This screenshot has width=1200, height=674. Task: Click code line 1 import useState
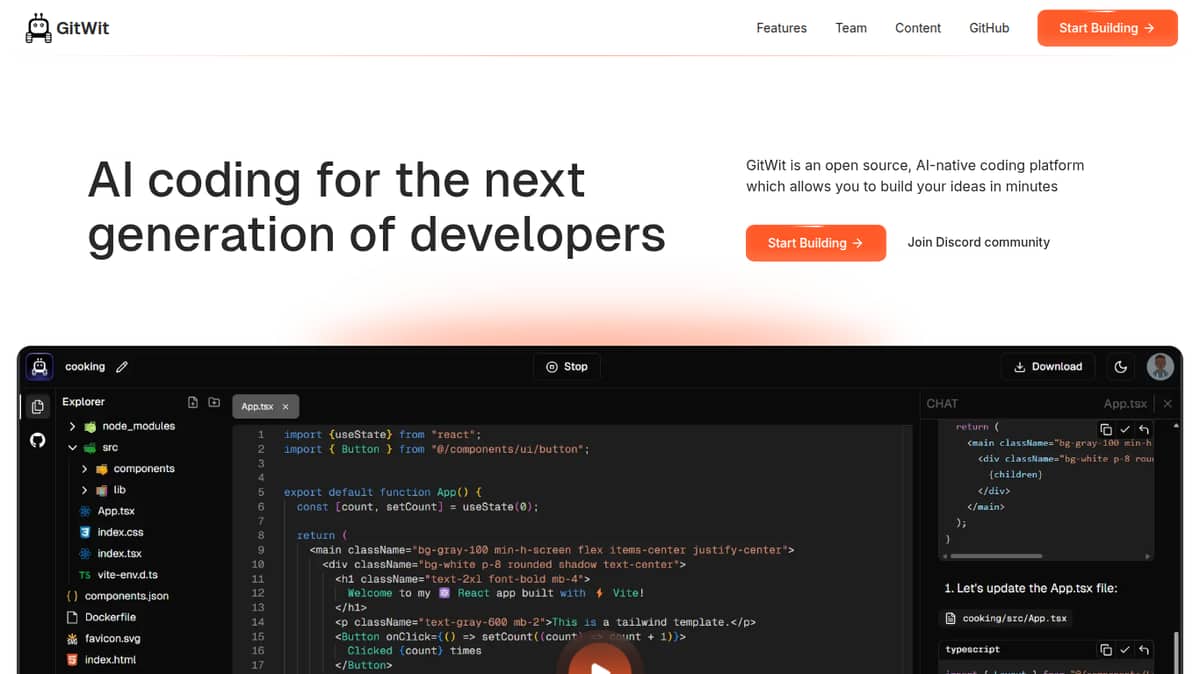click(383, 435)
